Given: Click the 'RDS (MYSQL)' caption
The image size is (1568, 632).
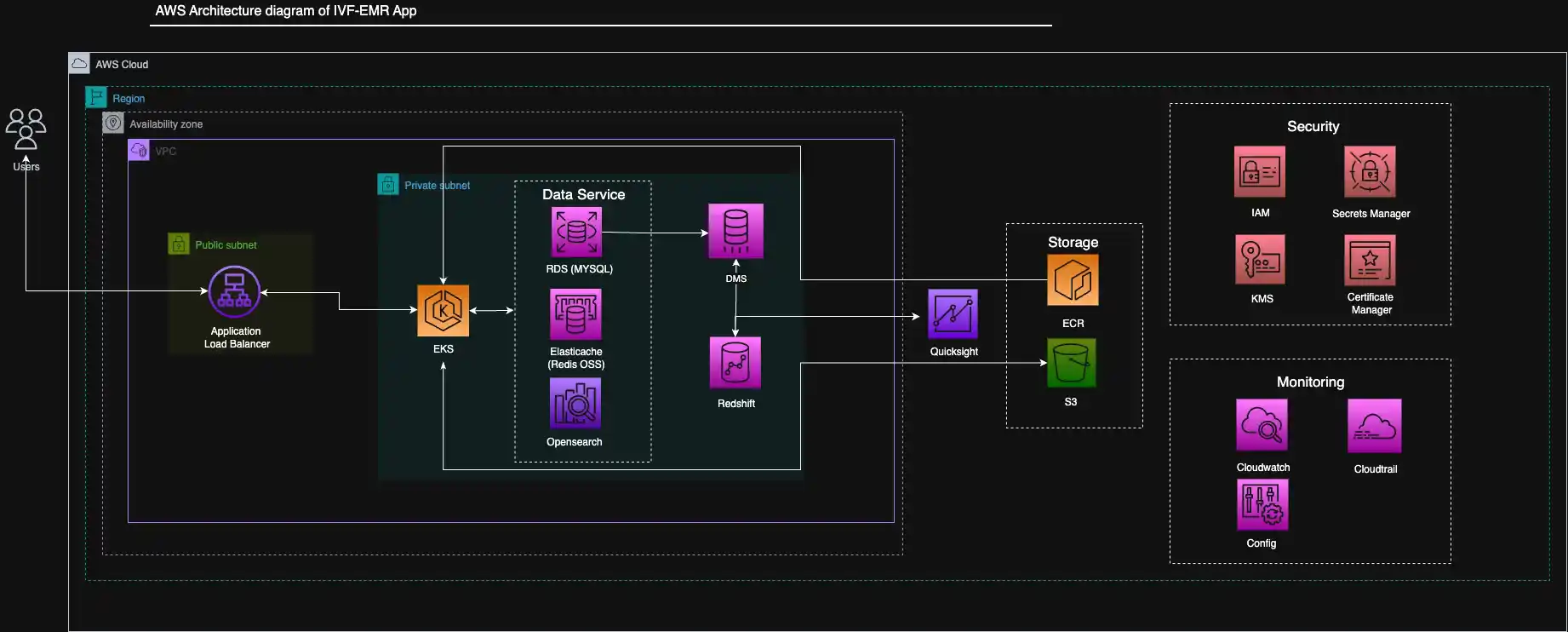Looking at the screenshot, I should coord(579,268).
